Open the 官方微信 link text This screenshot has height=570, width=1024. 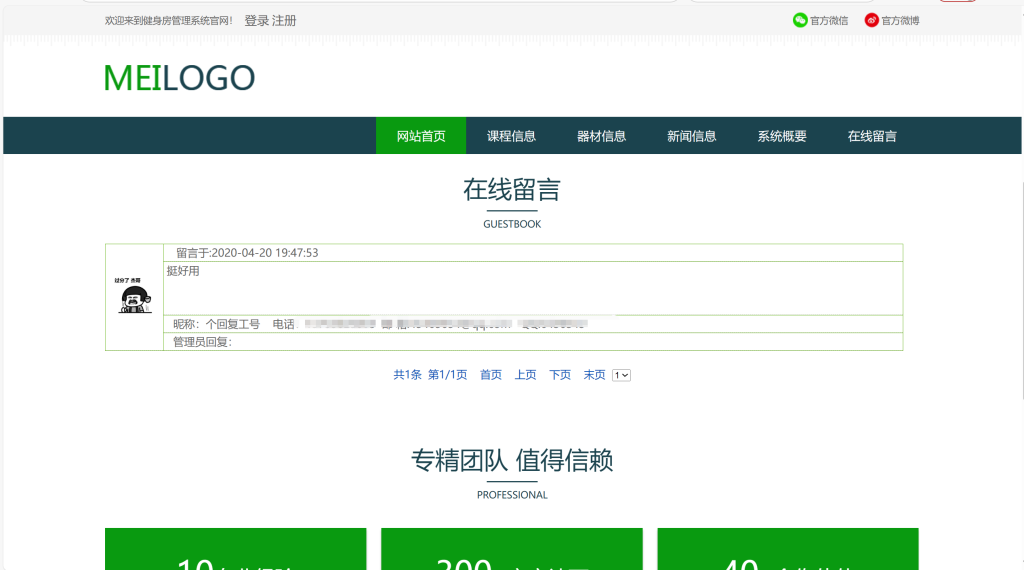coord(829,21)
